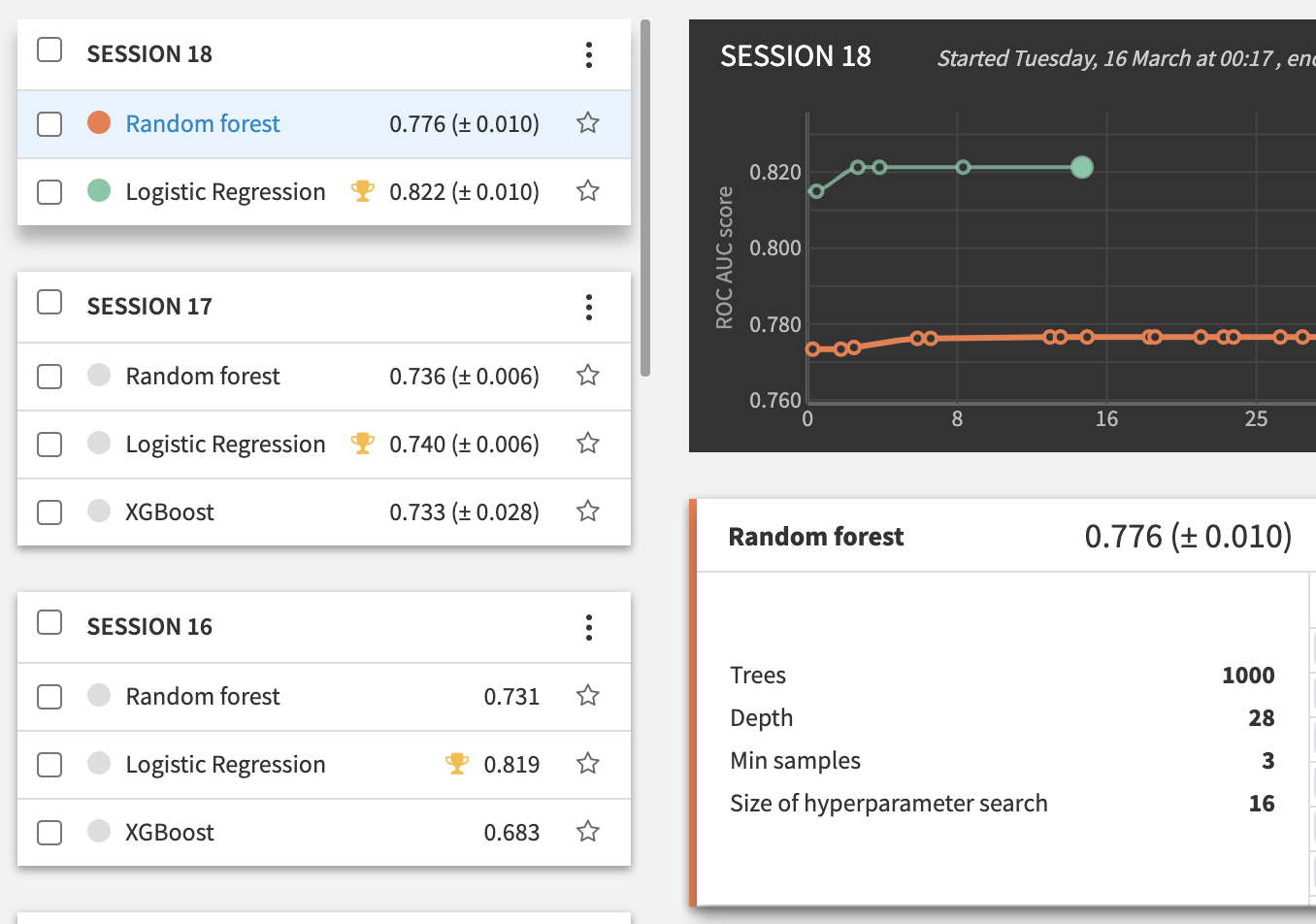Click the 0.776 (± 0.010) score in the details card
1316x924 pixels.
pyautogui.click(x=1188, y=536)
